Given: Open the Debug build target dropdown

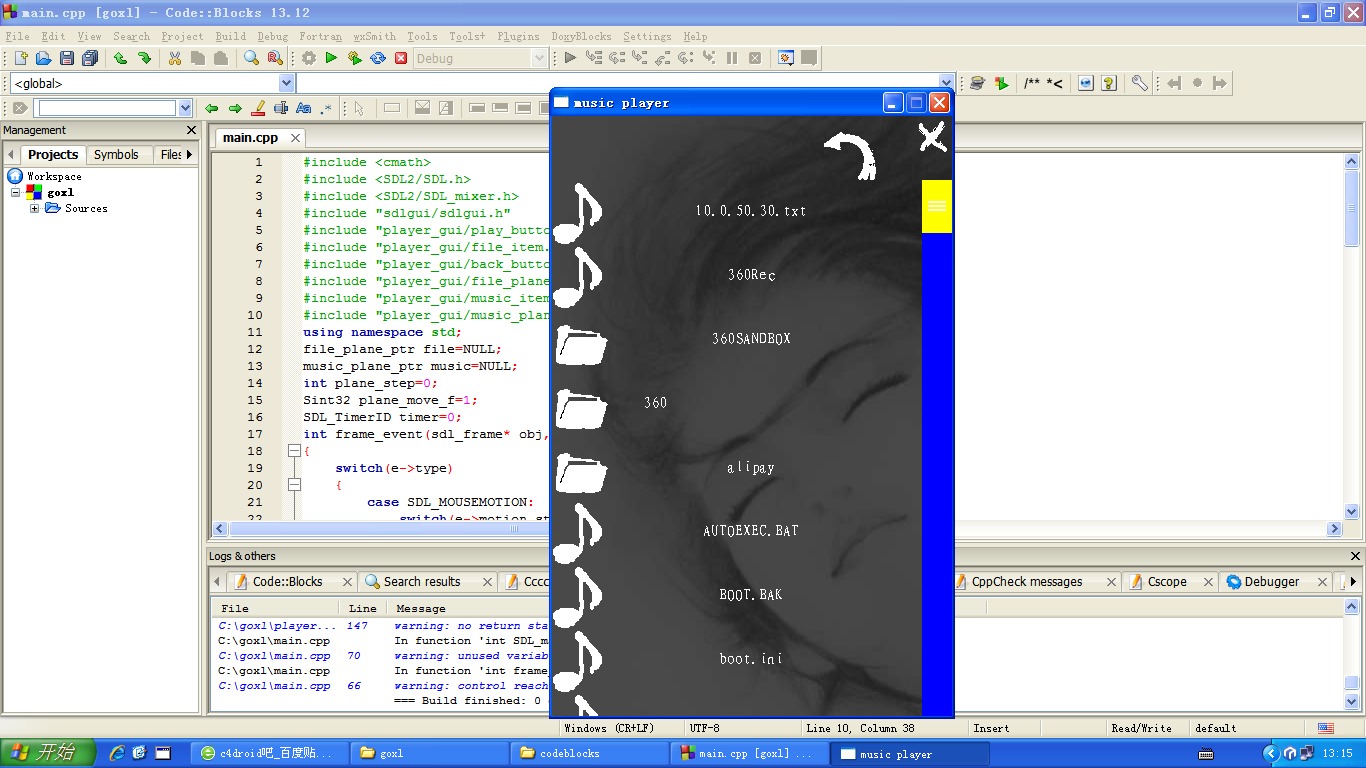Looking at the screenshot, I should coord(539,59).
